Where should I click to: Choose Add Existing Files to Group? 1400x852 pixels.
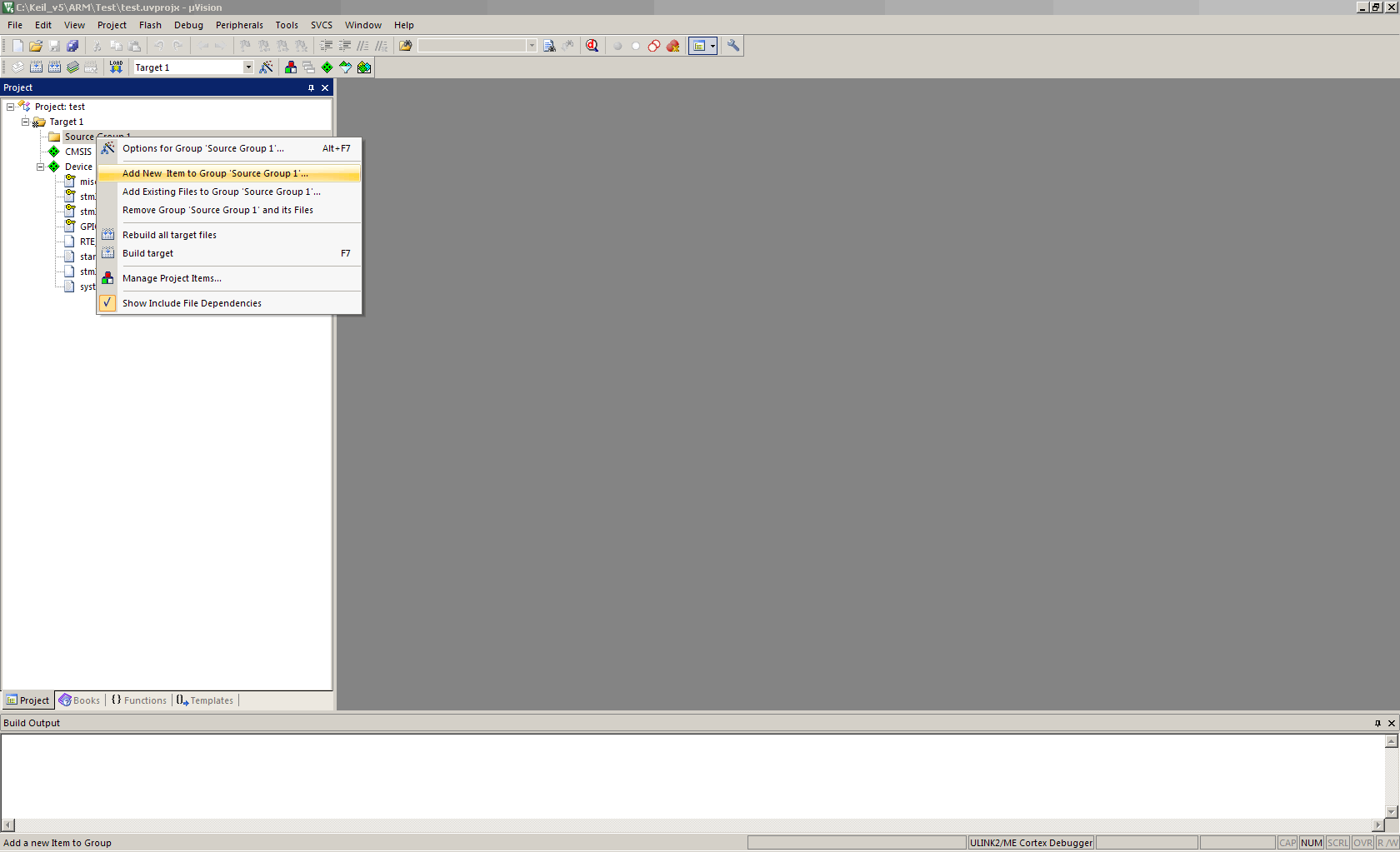click(221, 192)
